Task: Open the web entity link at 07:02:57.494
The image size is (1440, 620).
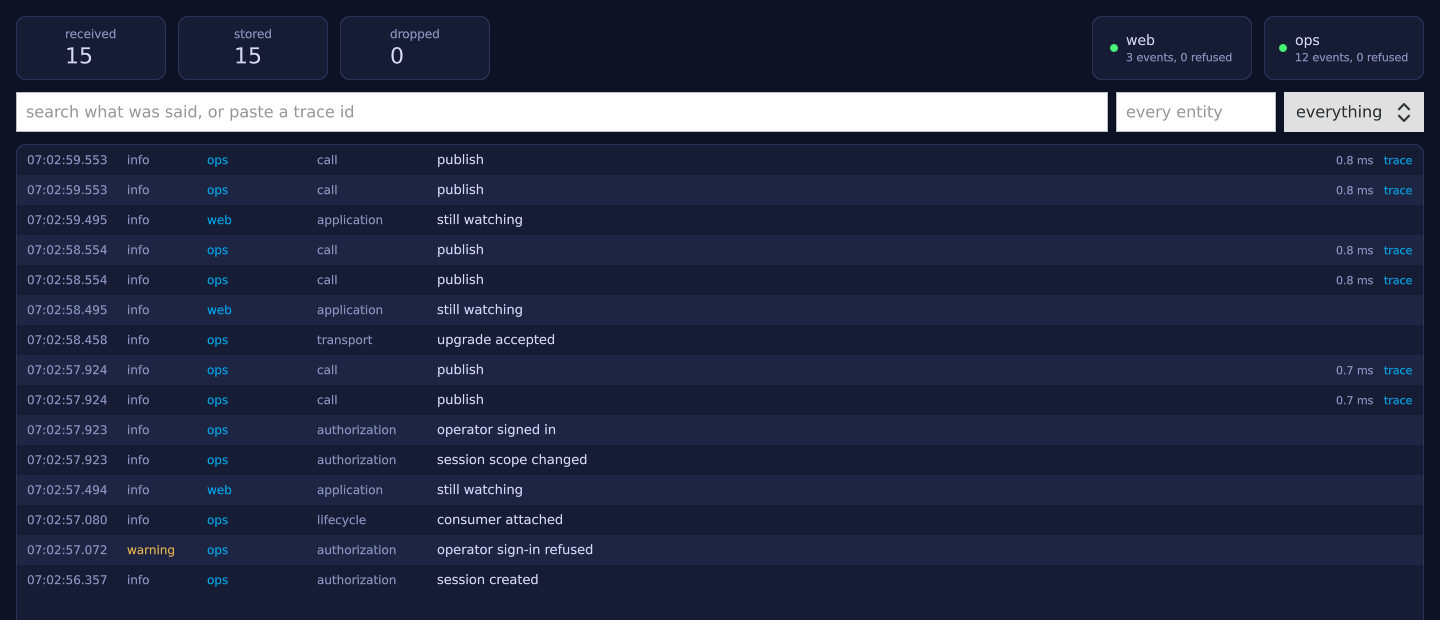Action: click(x=219, y=490)
